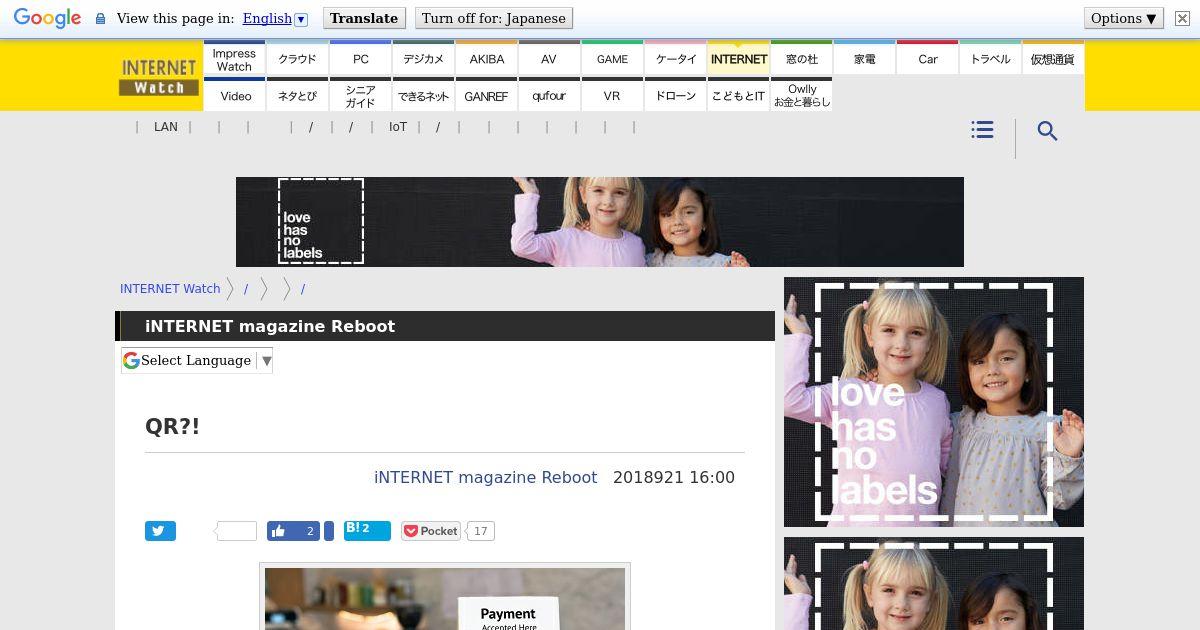The width and height of the screenshot is (1200, 630).
Task: Open the Impress Watch tab
Action: (x=234, y=59)
